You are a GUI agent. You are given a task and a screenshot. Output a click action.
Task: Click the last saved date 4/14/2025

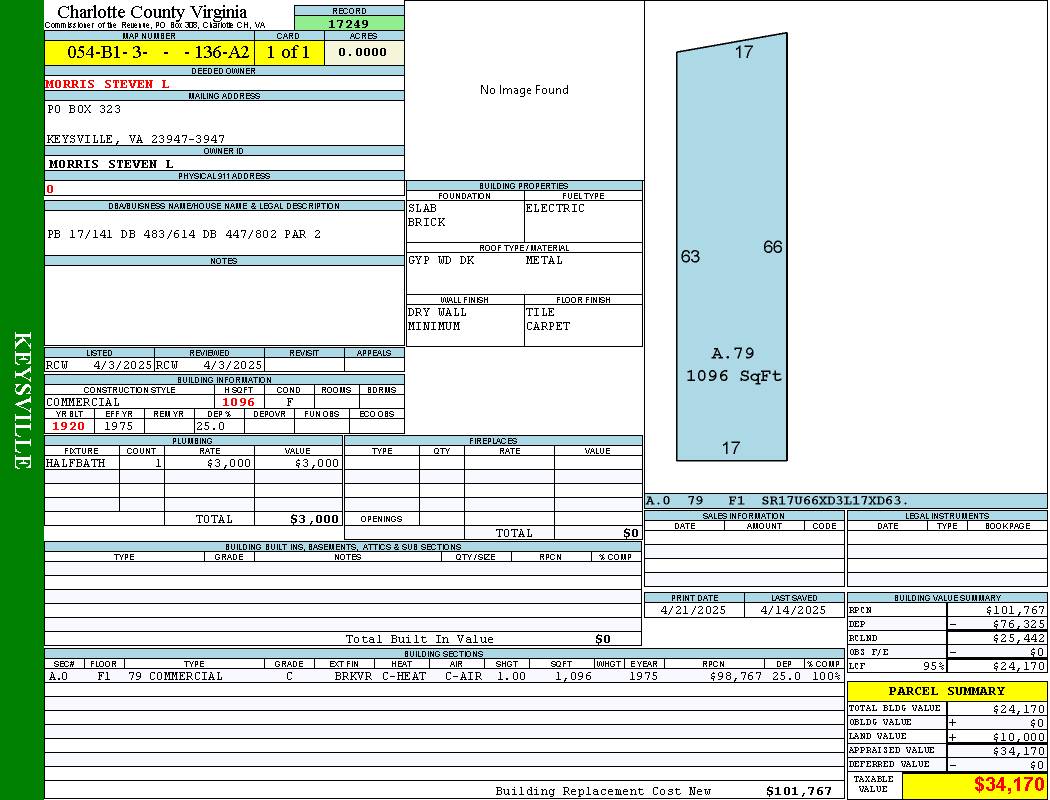pyautogui.click(x=793, y=610)
